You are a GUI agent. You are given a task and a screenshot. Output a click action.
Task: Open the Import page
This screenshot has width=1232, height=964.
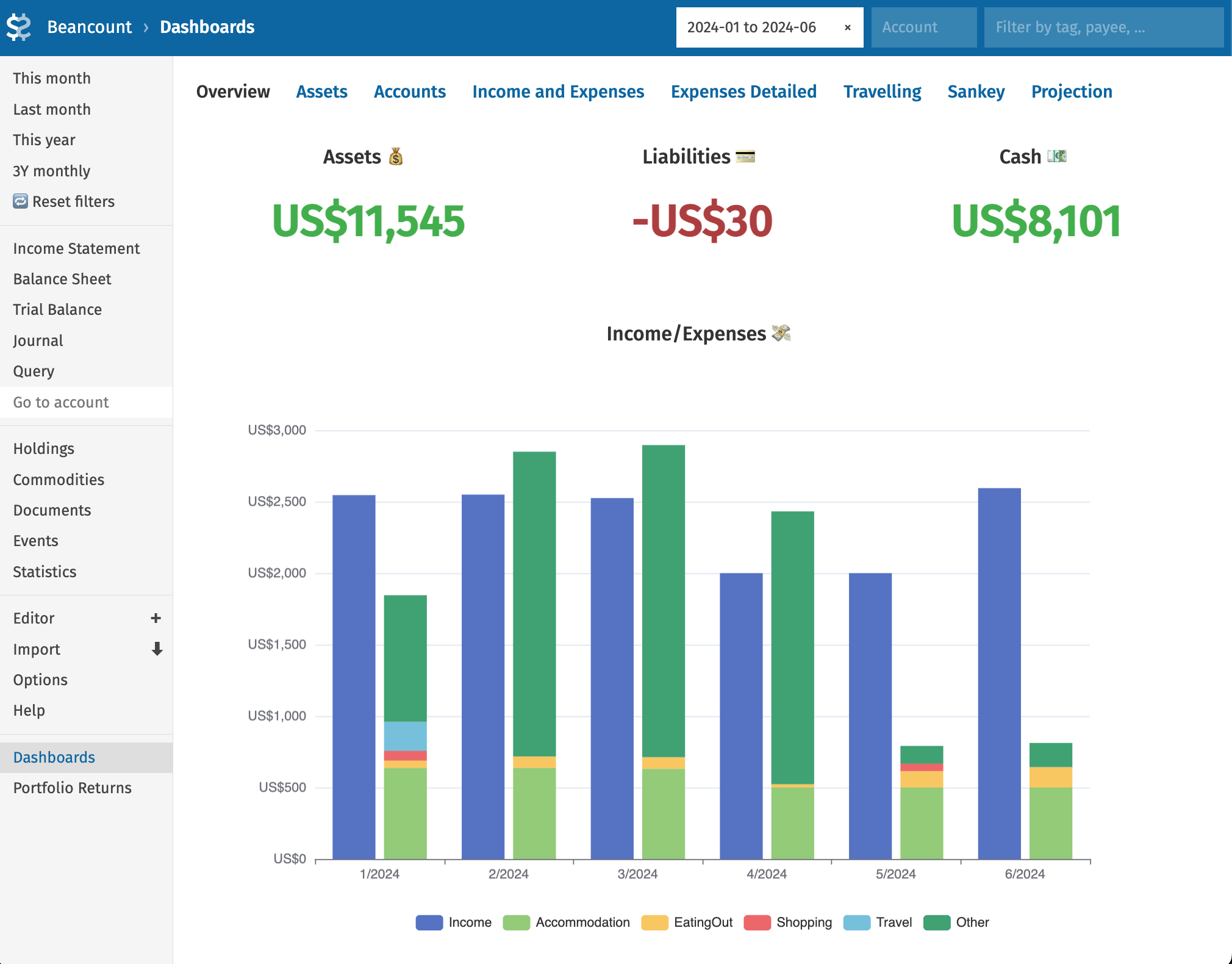pyautogui.click(x=37, y=649)
